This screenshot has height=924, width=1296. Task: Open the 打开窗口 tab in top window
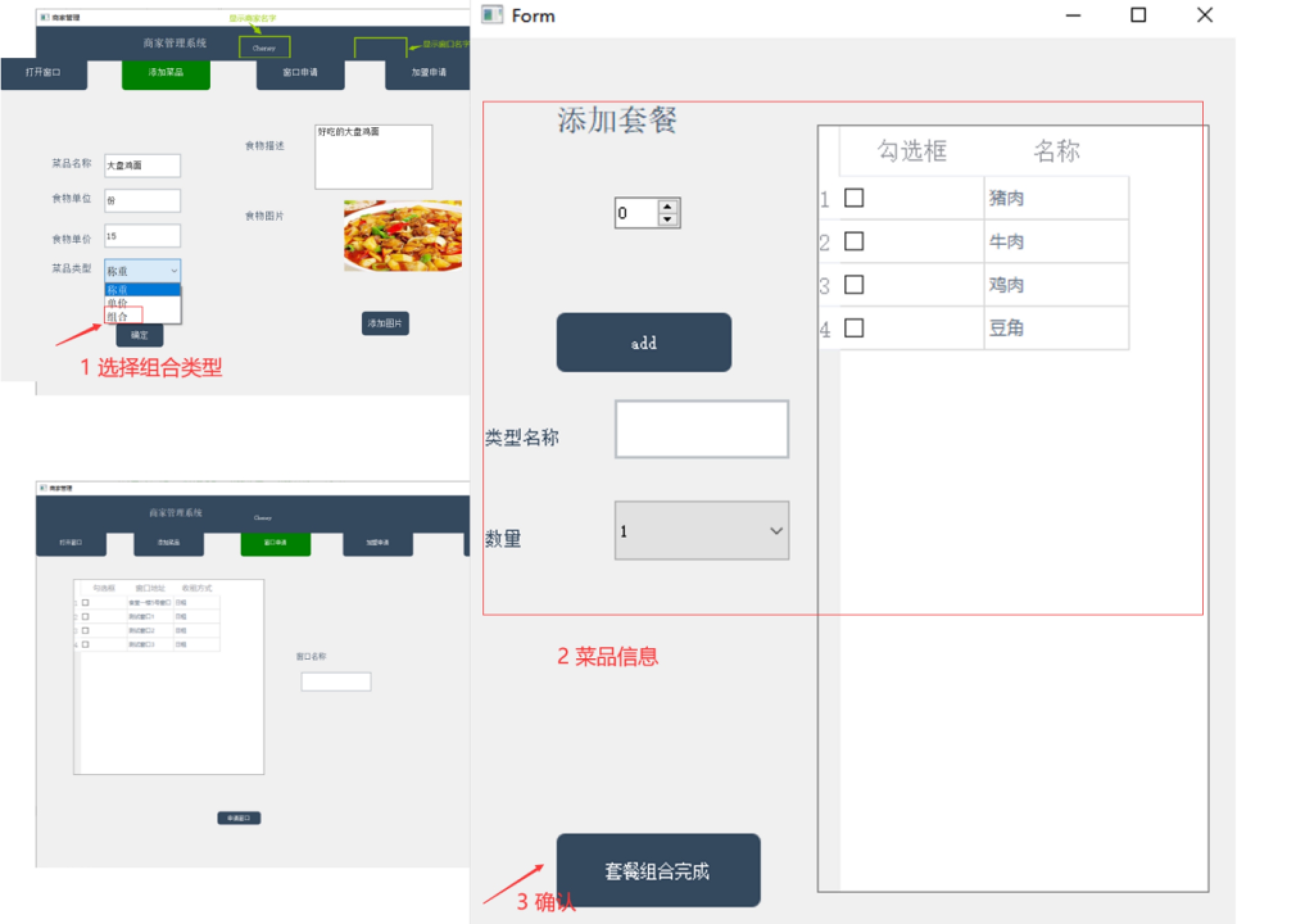pos(43,73)
